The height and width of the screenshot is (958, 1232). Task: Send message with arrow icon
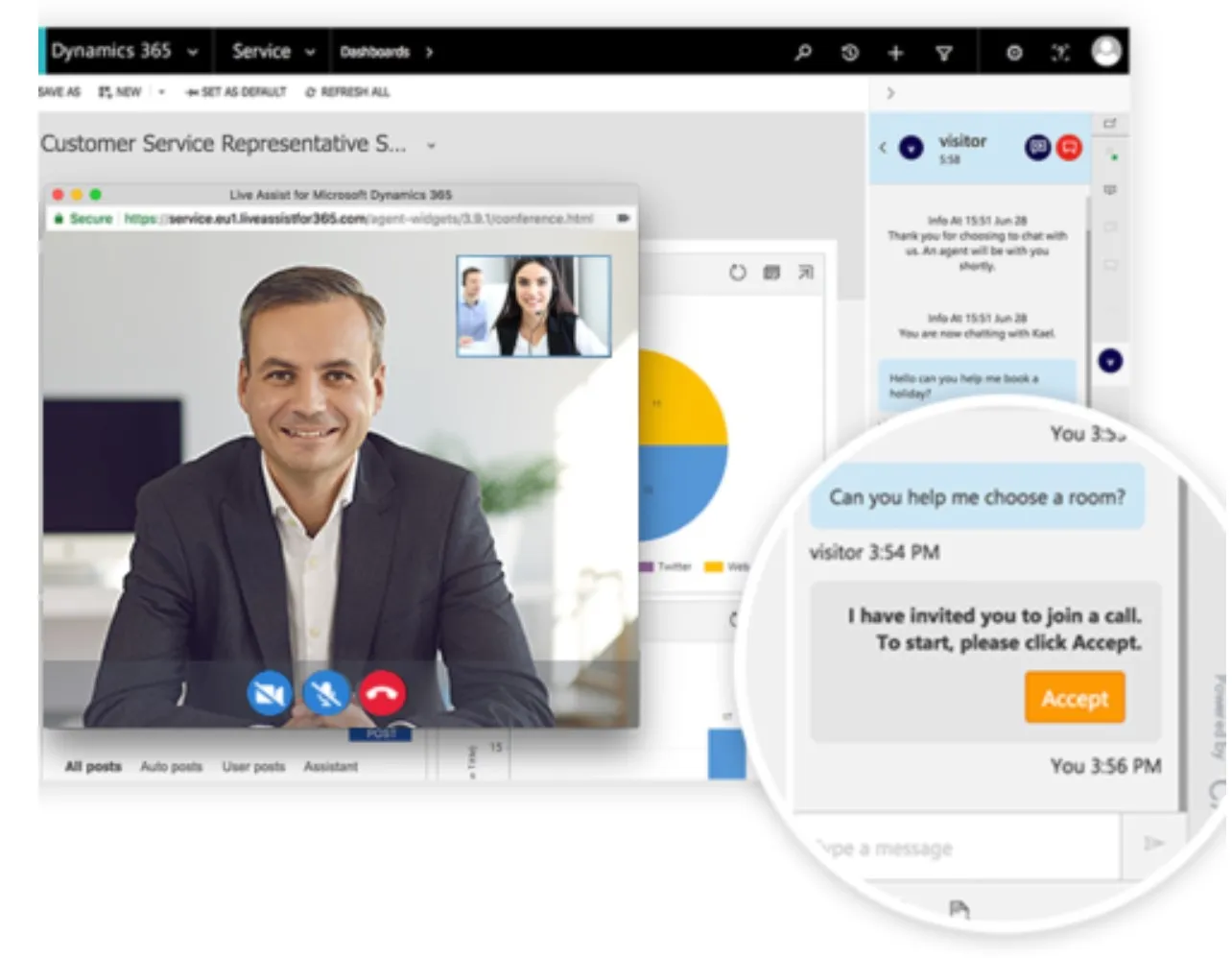point(1153,844)
